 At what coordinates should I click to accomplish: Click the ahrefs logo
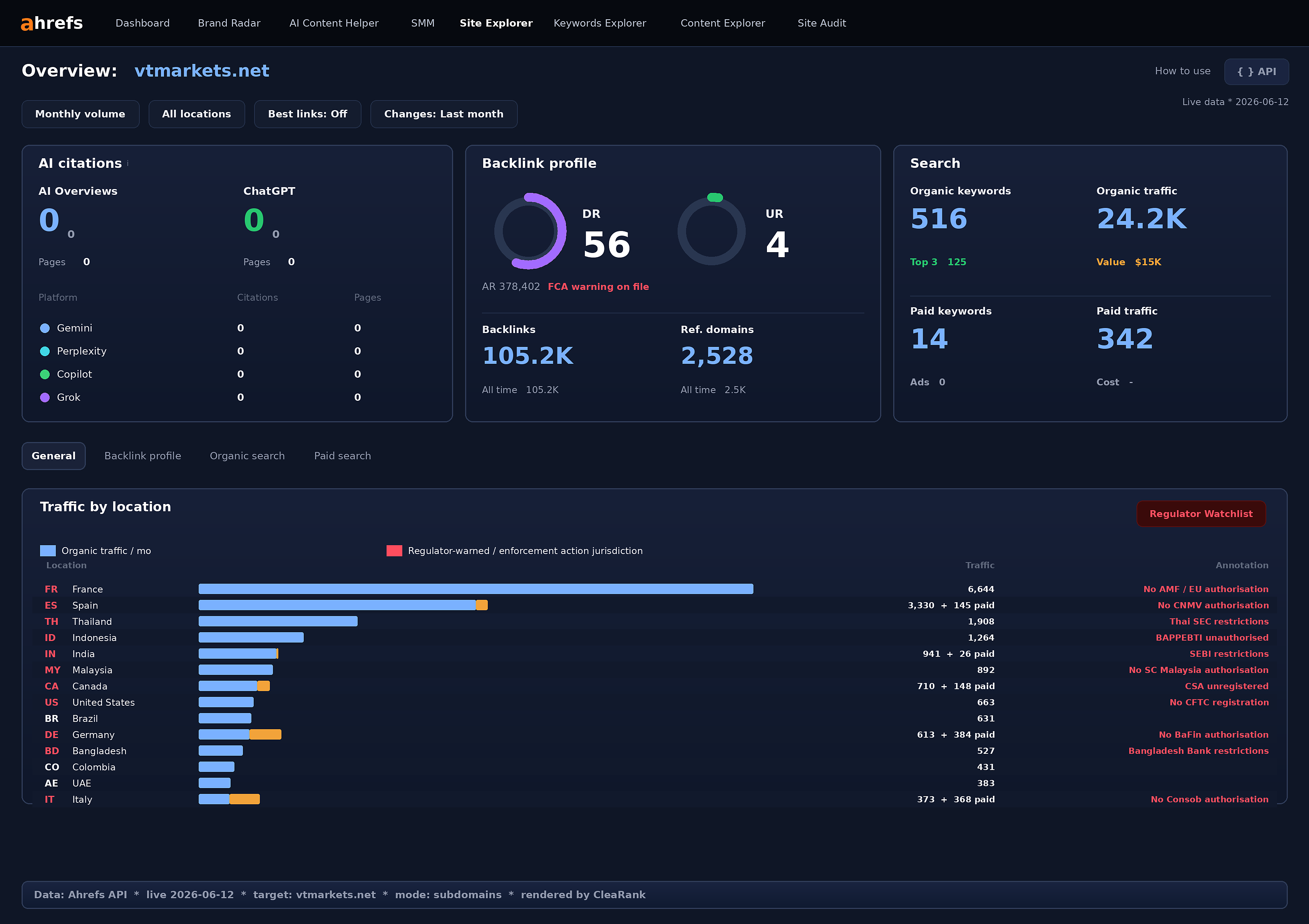tap(52, 23)
